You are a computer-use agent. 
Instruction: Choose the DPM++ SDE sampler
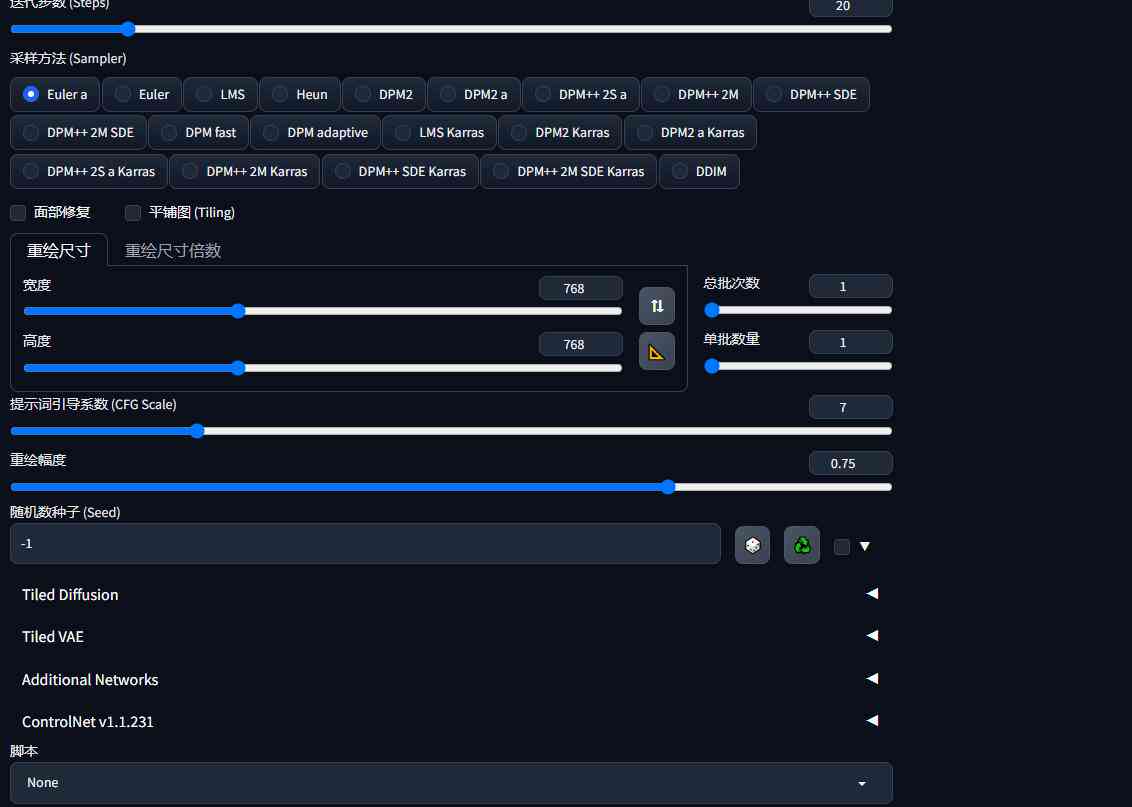pyautogui.click(x=811, y=95)
